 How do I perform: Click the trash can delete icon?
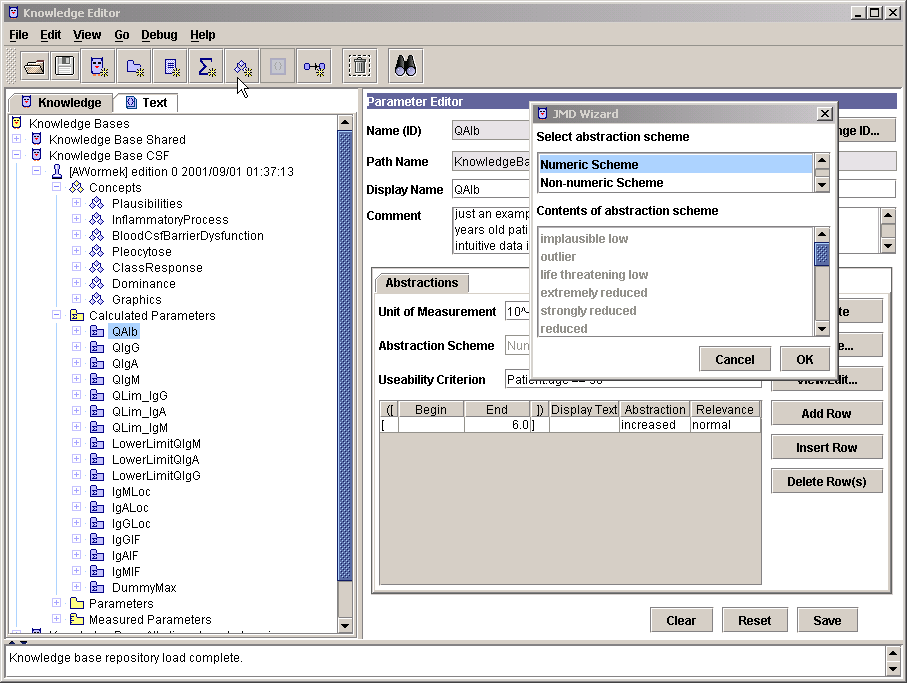(x=359, y=67)
